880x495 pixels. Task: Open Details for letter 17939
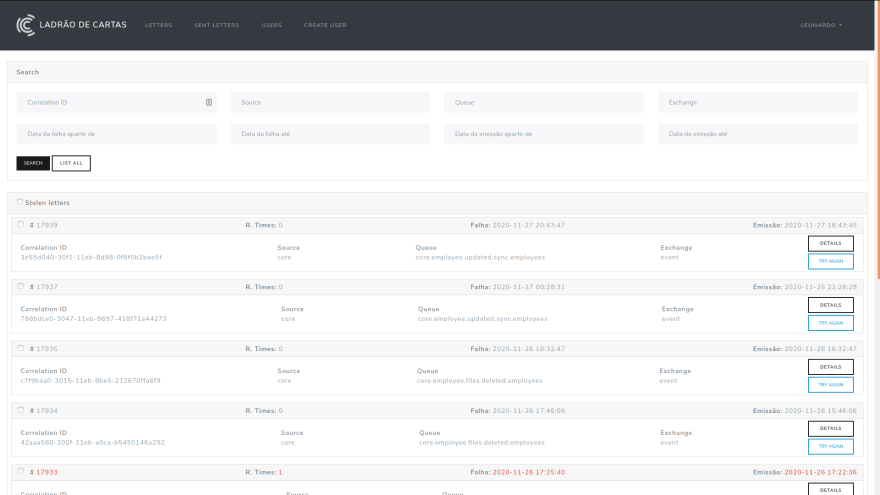[x=831, y=244]
